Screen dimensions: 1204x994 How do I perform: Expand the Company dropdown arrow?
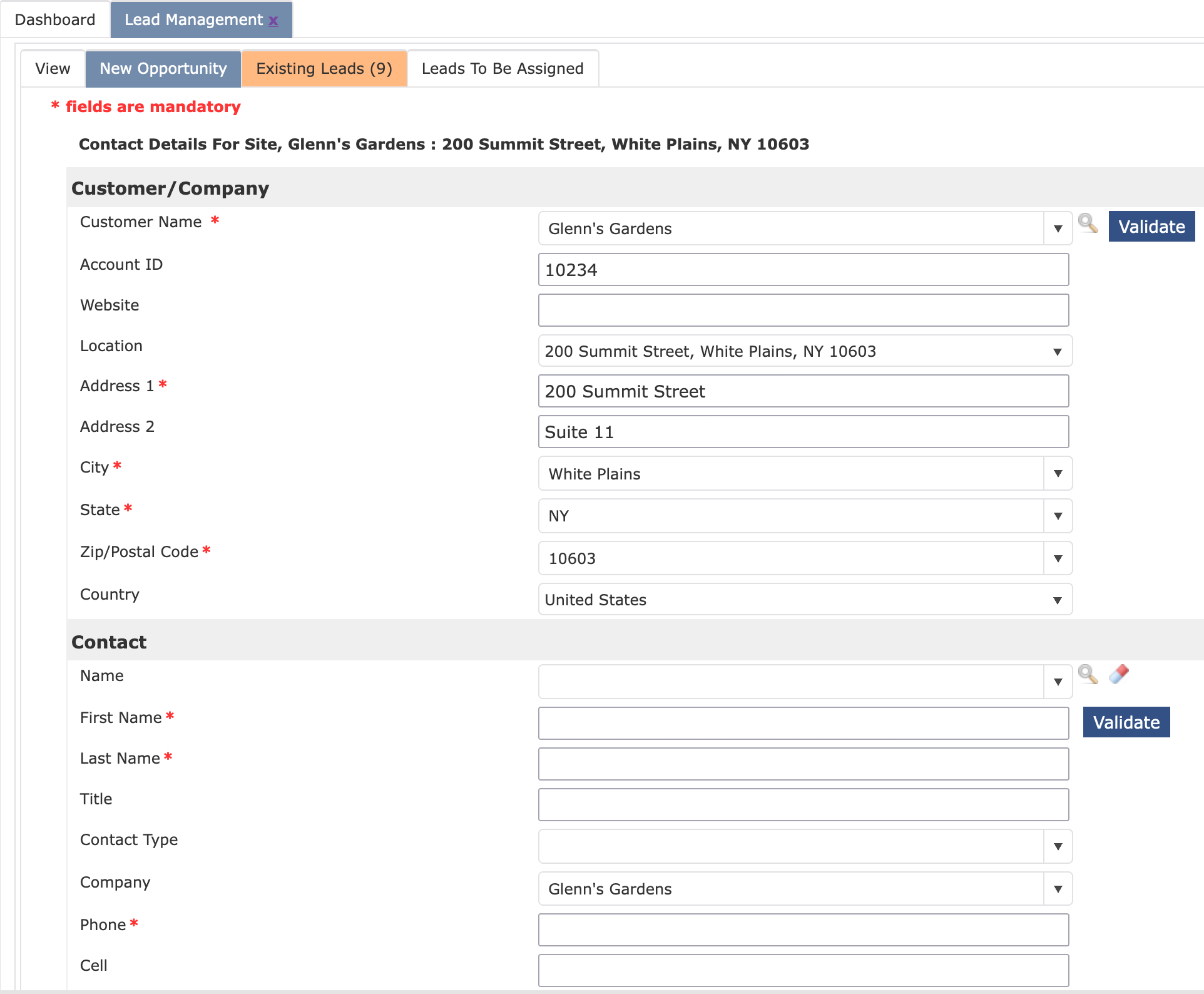tap(1058, 889)
